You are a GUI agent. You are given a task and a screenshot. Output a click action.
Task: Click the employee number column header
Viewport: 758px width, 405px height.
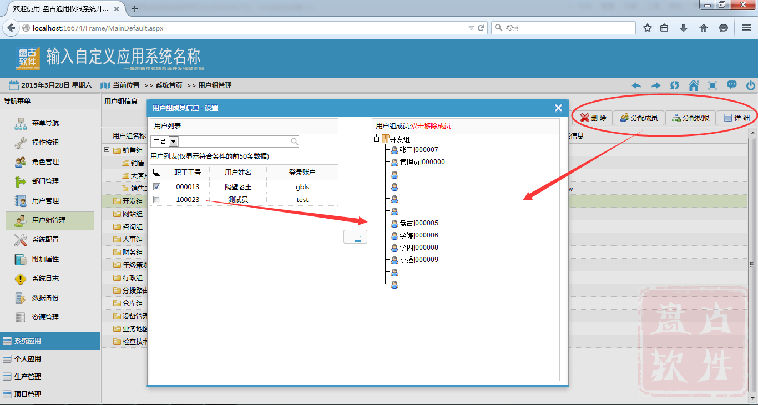[x=187, y=172]
